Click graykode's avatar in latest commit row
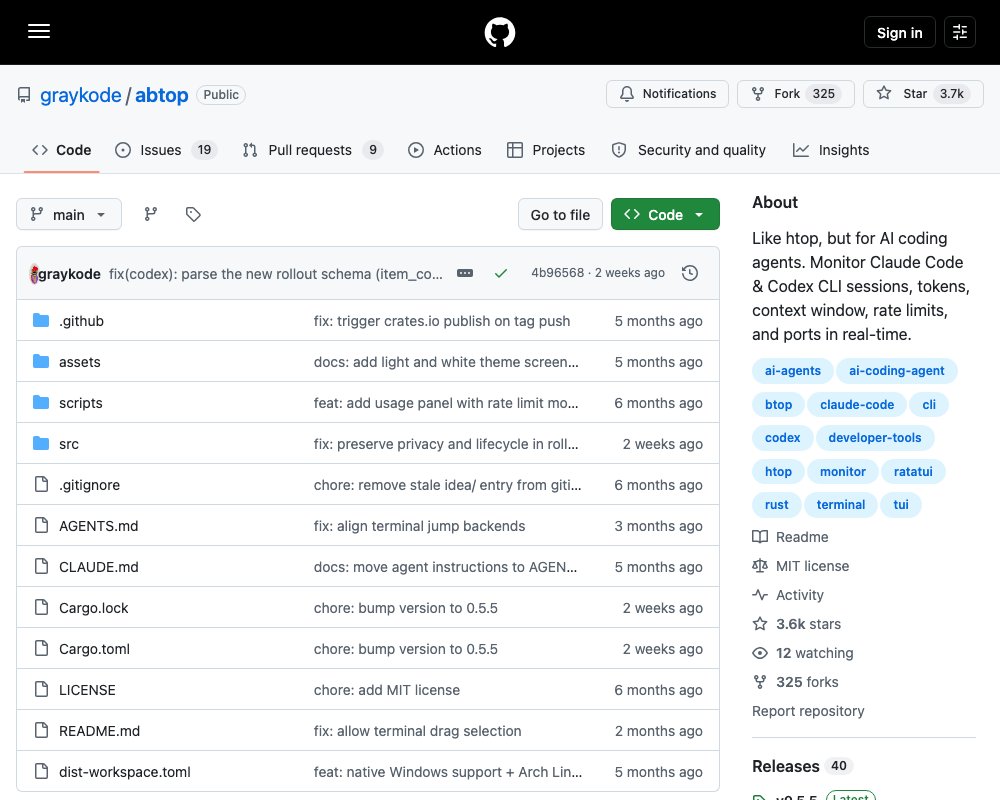The height and width of the screenshot is (800, 1000). pos(34,274)
